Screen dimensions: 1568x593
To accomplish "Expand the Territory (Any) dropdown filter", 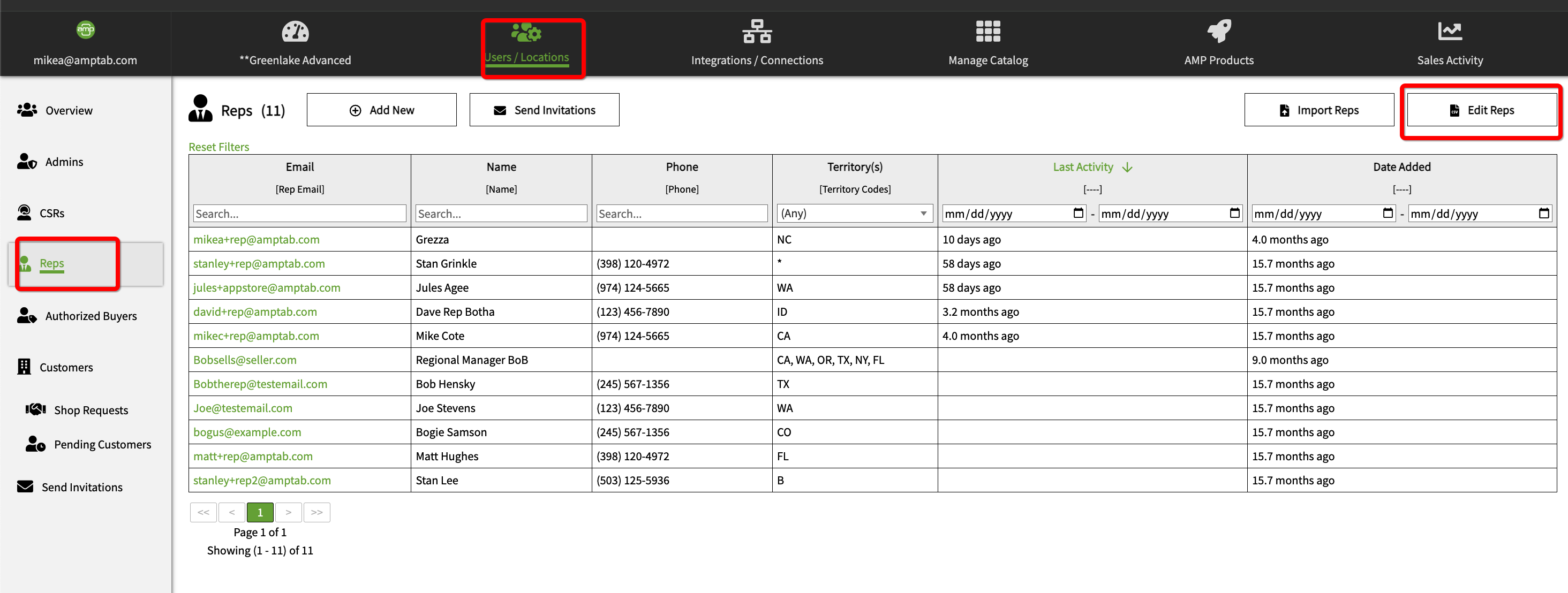I will pyautogui.click(x=854, y=213).
